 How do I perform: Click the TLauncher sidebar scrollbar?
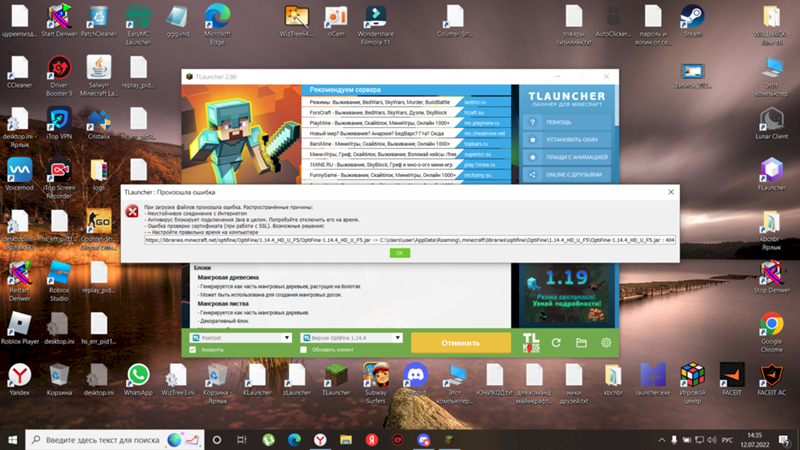tap(616, 107)
